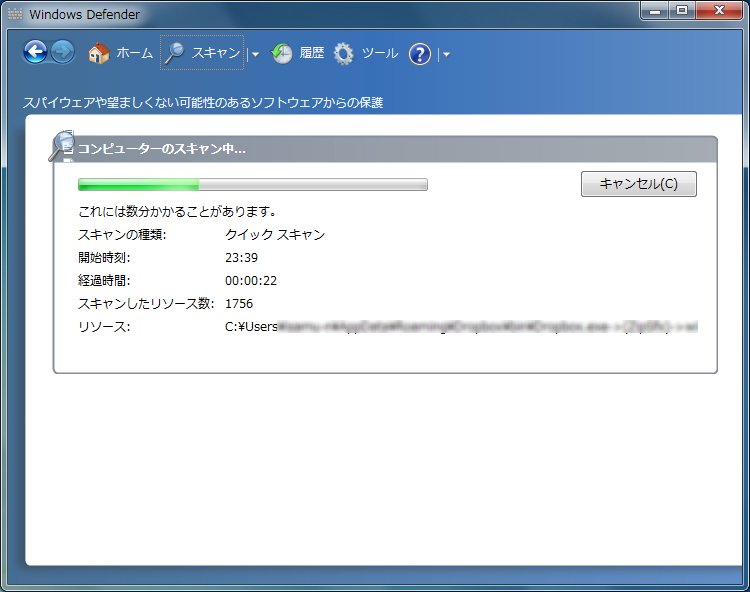Click the blue help question mark
The width and height of the screenshot is (750, 592).
[420, 54]
